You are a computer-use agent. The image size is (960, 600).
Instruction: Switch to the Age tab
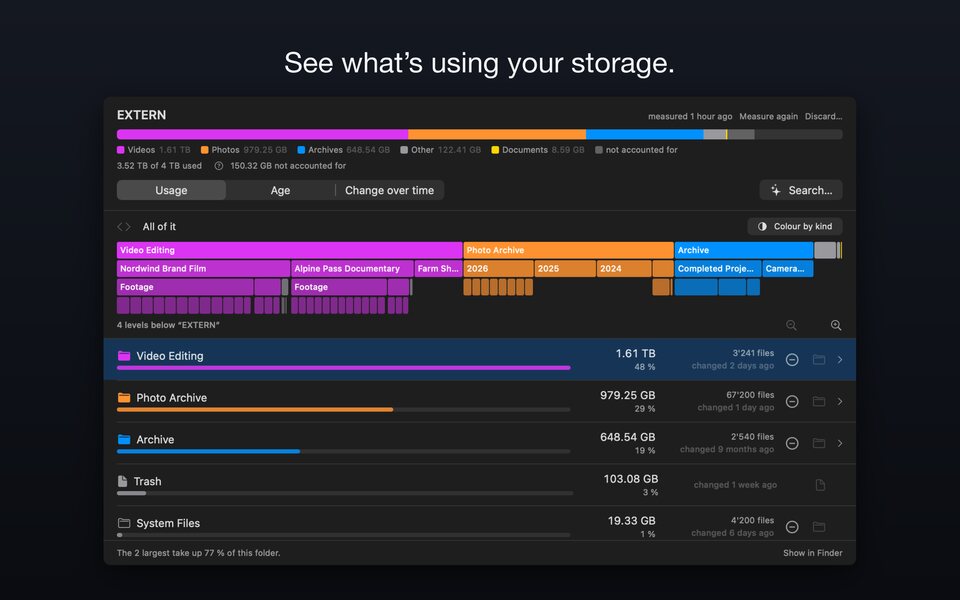tap(280, 190)
